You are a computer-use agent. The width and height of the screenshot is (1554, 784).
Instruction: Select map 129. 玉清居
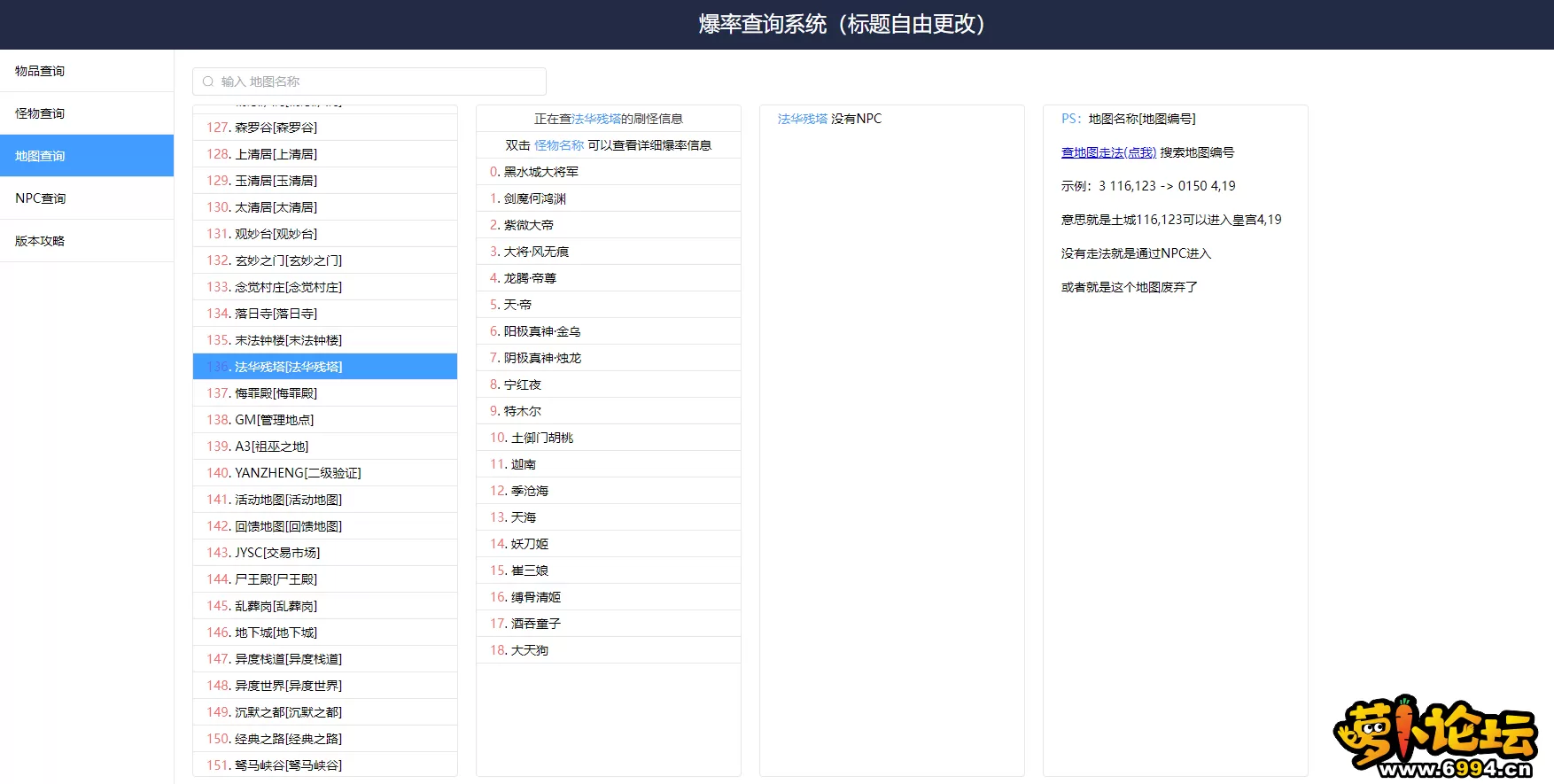point(325,181)
